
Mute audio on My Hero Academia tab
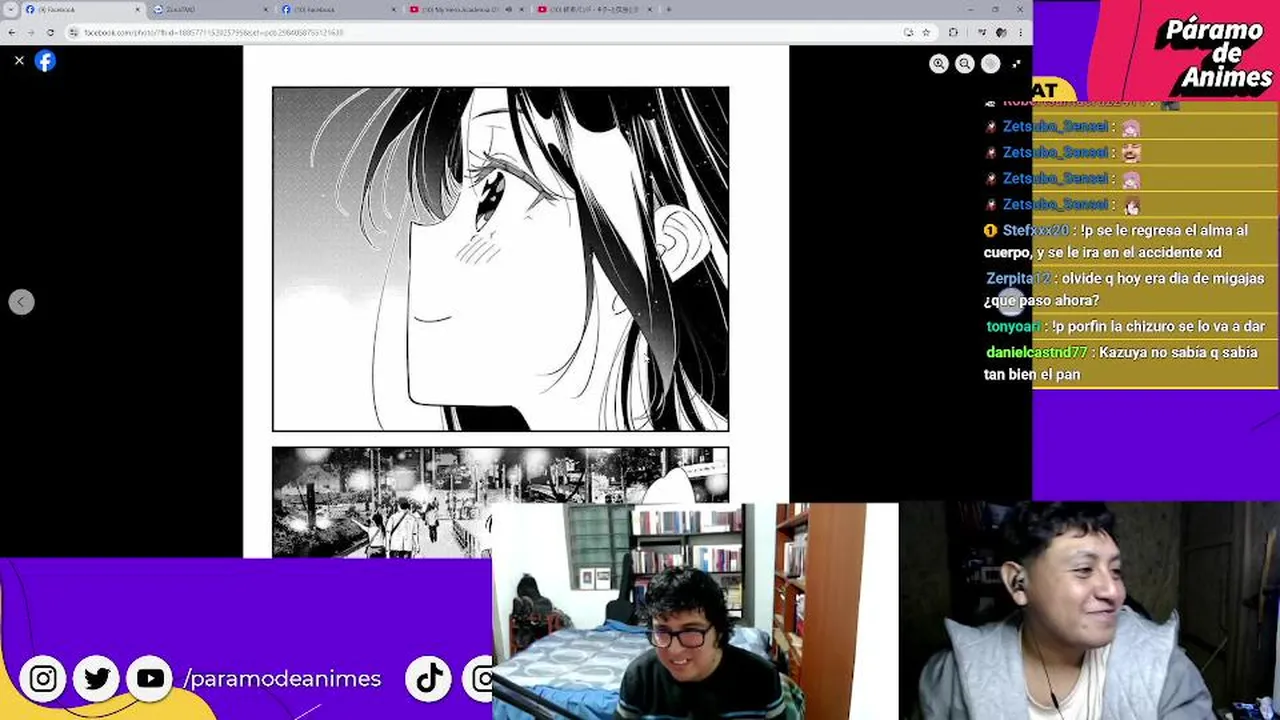[x=508, y=9]
